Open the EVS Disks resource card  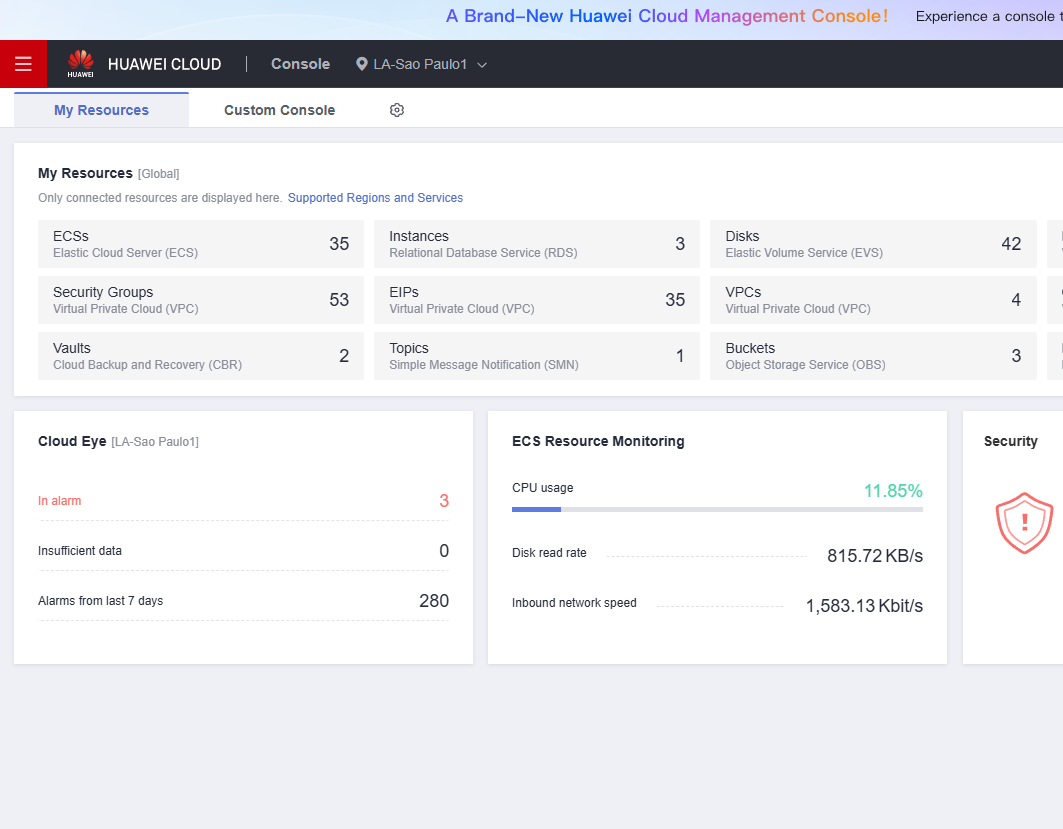[x=873, y=244]
